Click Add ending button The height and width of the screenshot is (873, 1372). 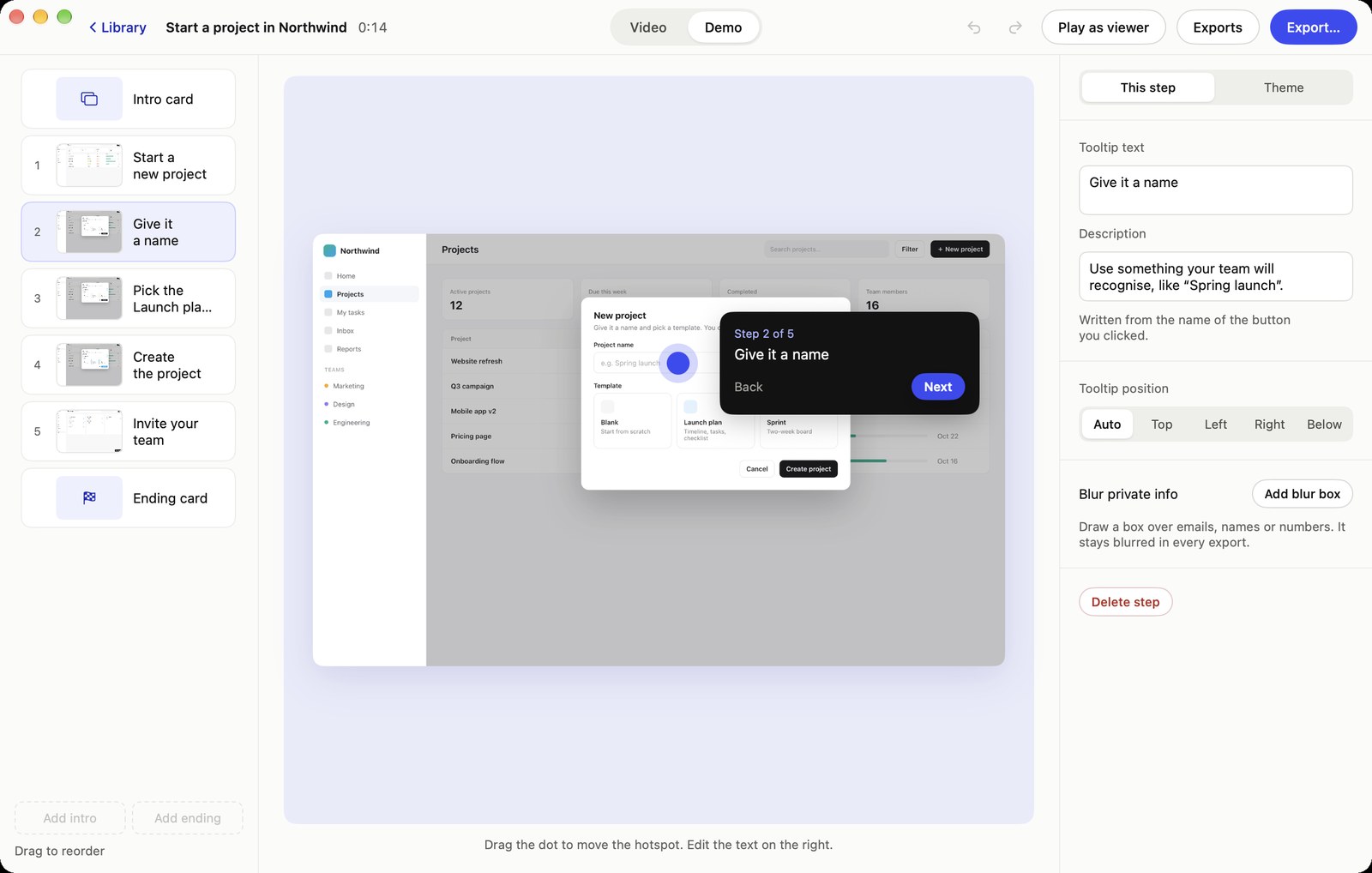point(187,818)
